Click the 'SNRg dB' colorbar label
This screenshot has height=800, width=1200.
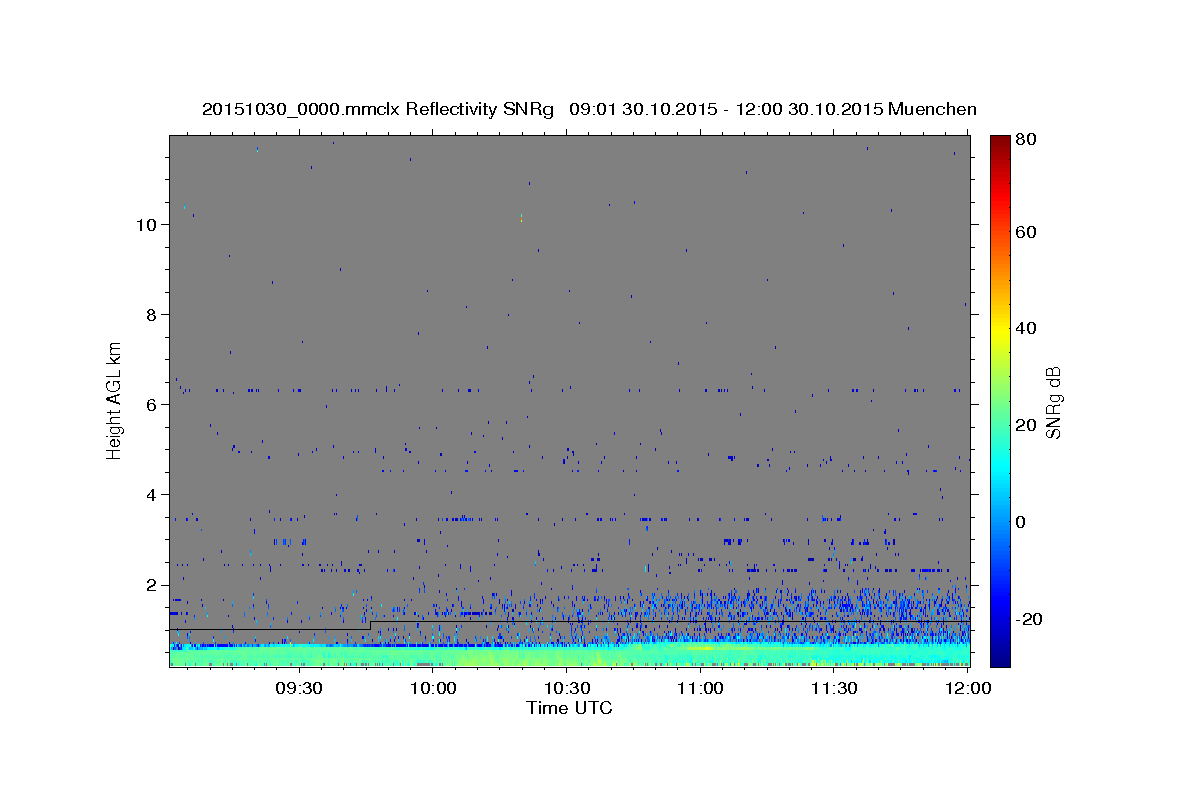pyautogui.click(x=1052, y=402)
